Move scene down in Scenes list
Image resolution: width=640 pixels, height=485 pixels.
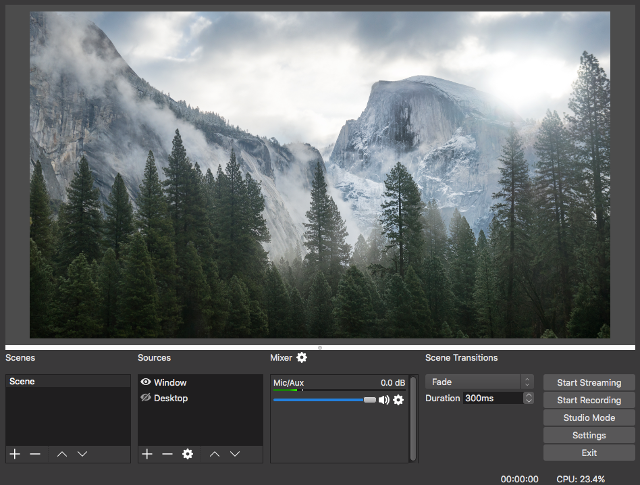click(x=82, y=454)
